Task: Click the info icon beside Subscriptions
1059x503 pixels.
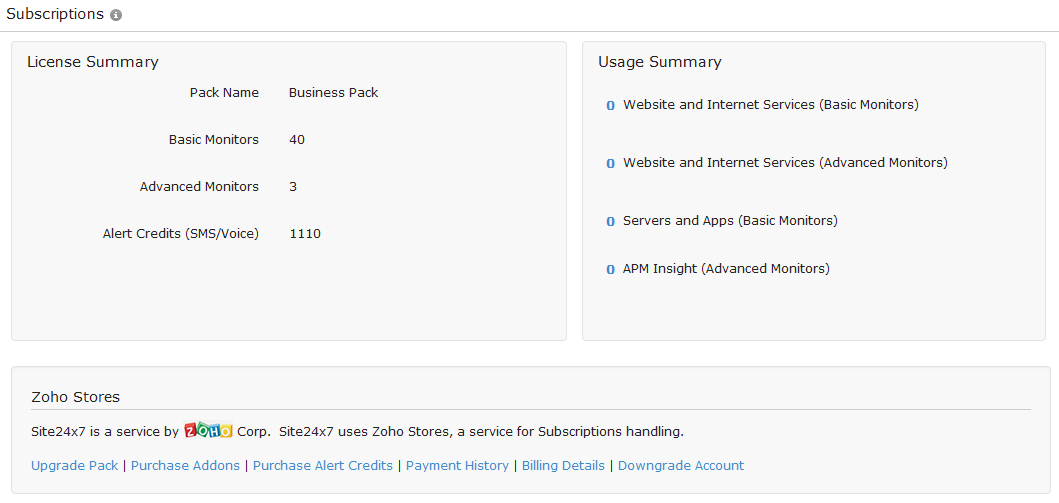Action: [116, 16]
